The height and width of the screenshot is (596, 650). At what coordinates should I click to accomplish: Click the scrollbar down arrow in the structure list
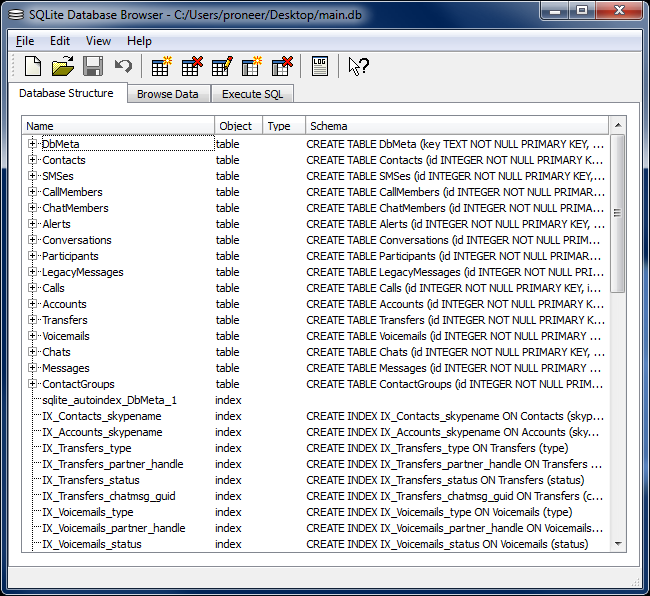point(617,543)
